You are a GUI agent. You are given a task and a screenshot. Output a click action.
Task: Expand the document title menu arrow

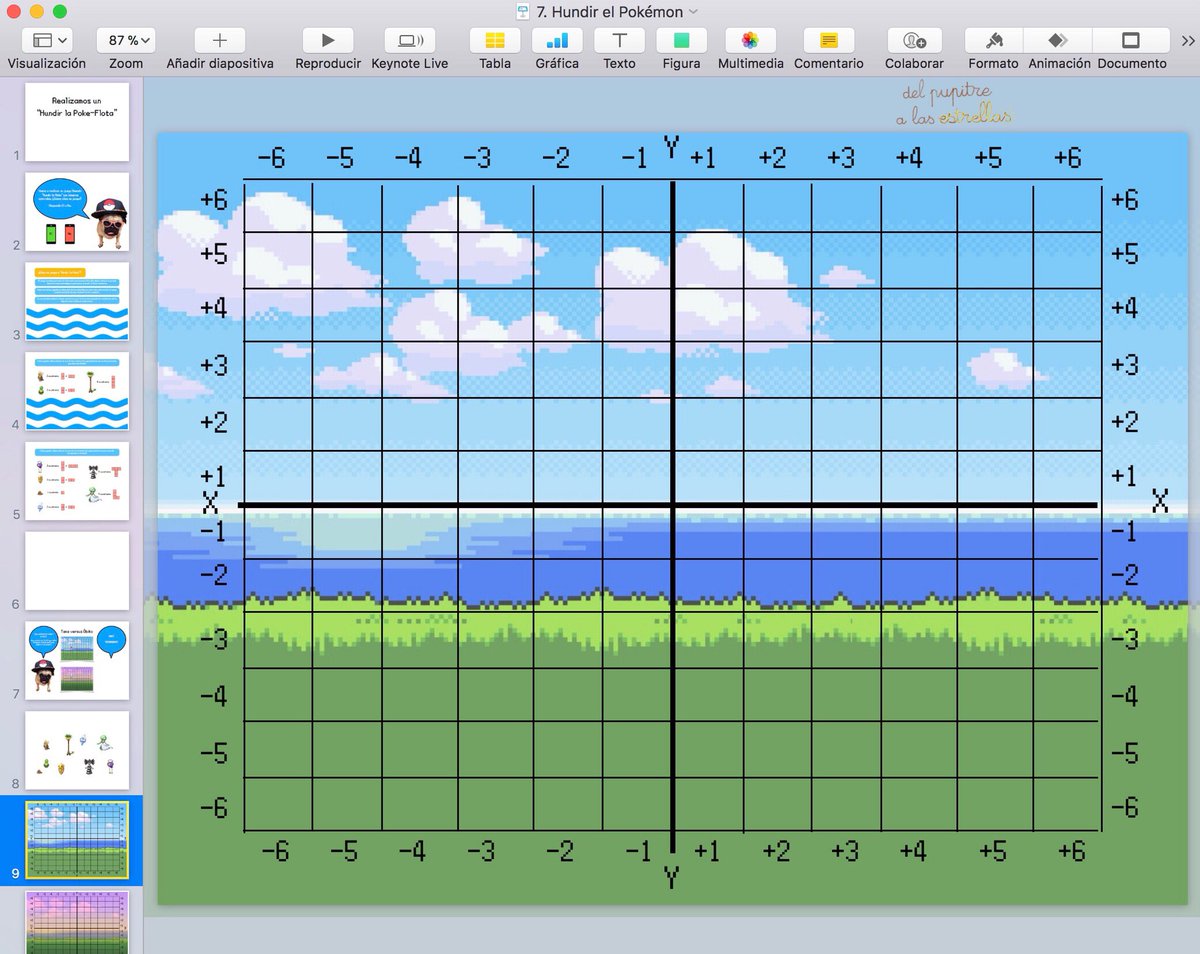[693, 12]
